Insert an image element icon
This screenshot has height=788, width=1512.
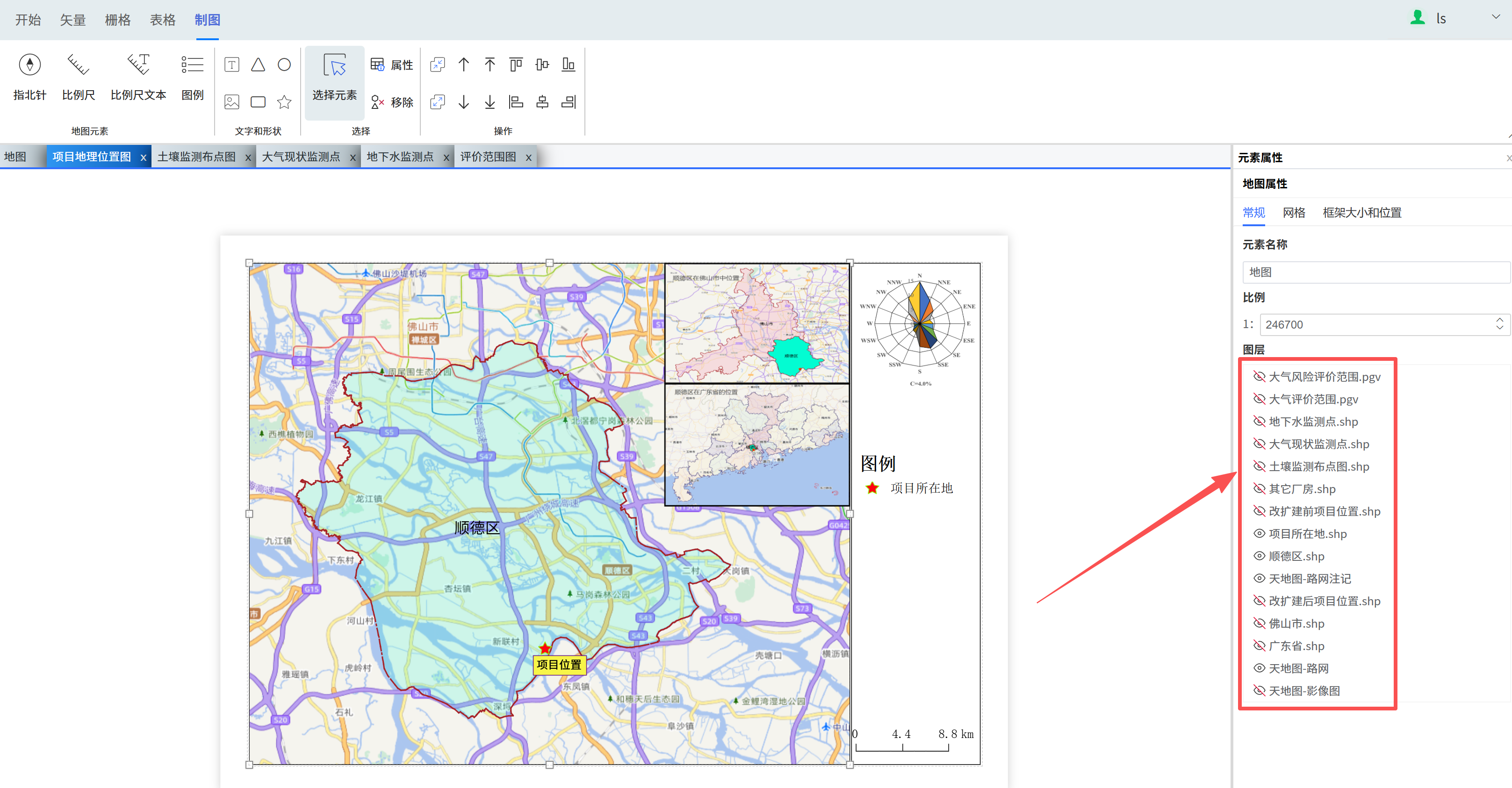[232, 102]
